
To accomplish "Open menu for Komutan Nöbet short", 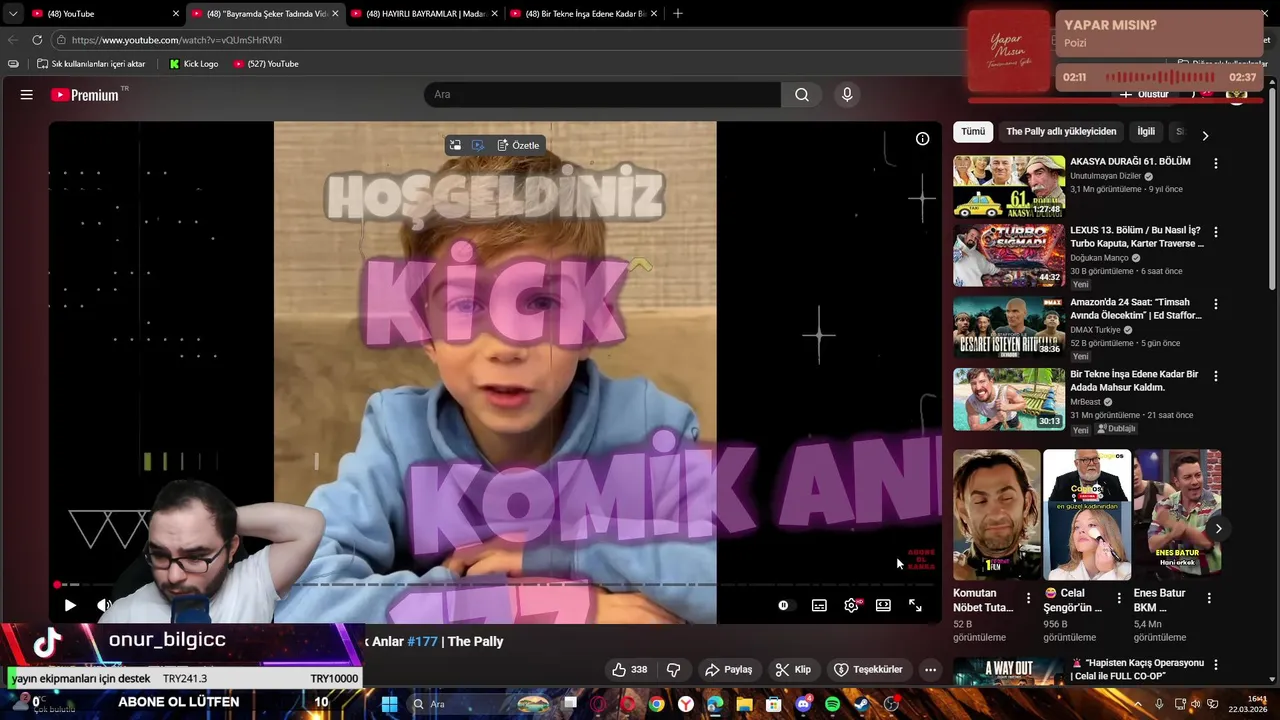I will [1028, 598].
